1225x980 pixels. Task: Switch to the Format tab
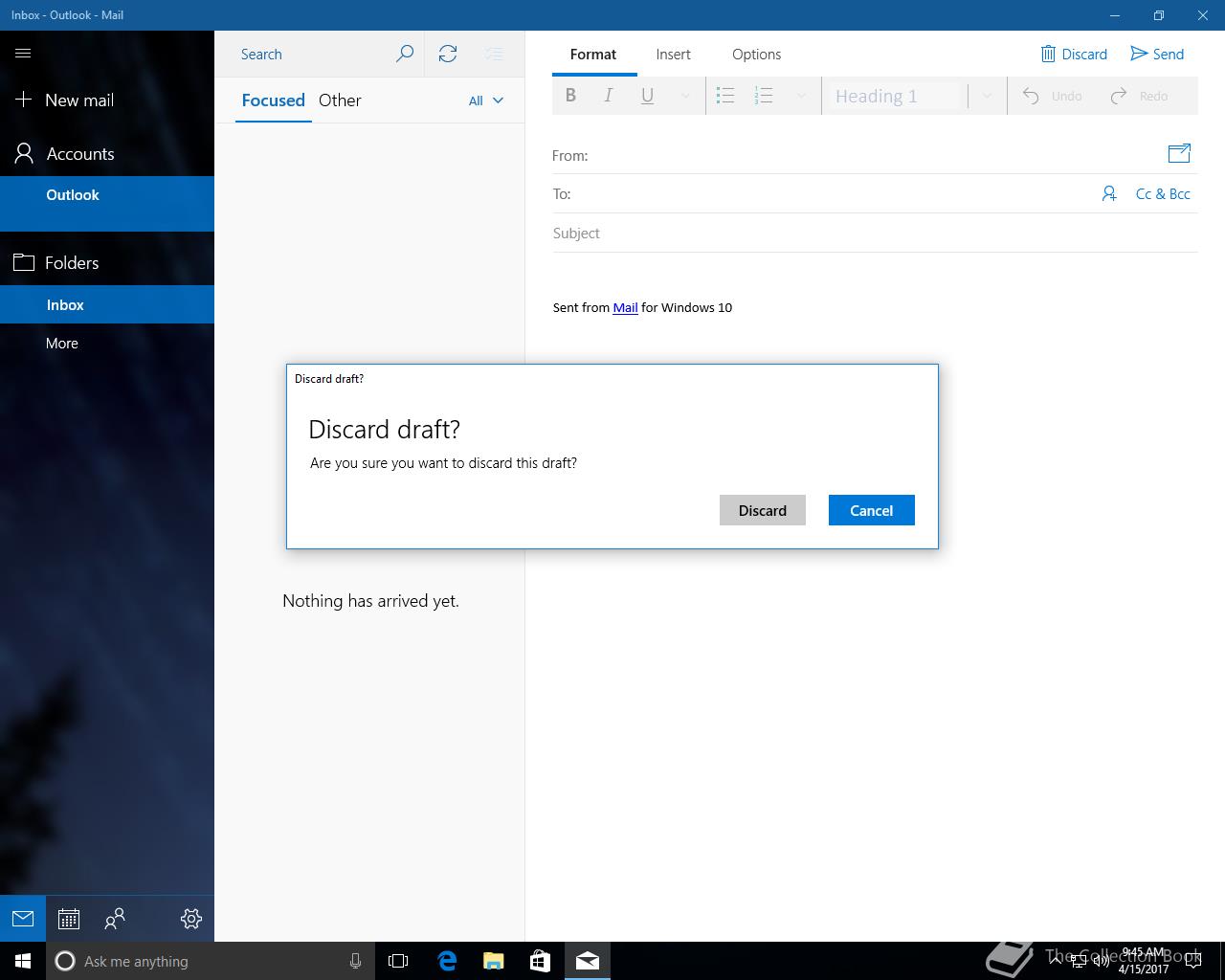point(593,54)
